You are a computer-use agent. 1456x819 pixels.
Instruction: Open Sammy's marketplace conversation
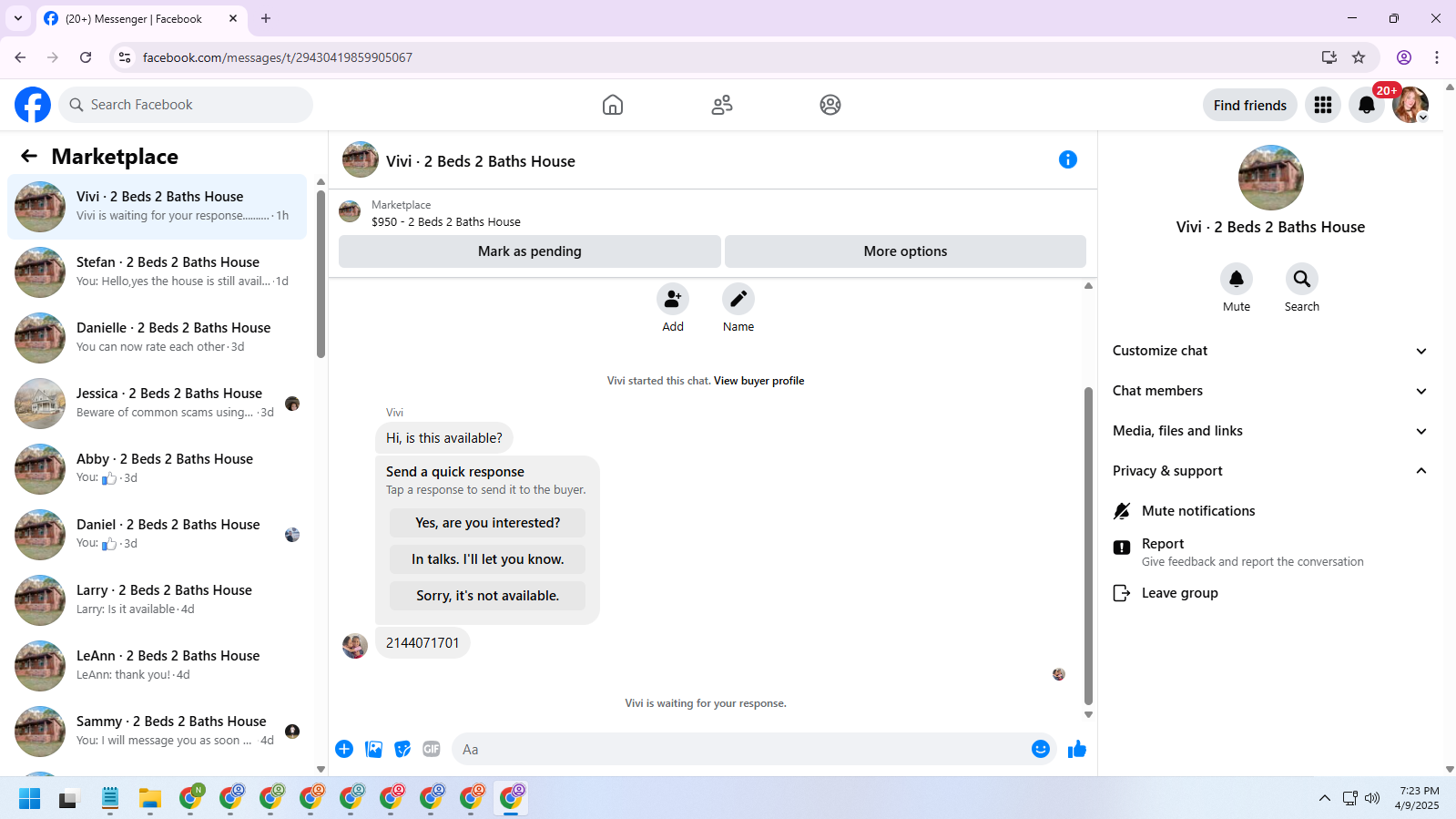tap(158, 732)
